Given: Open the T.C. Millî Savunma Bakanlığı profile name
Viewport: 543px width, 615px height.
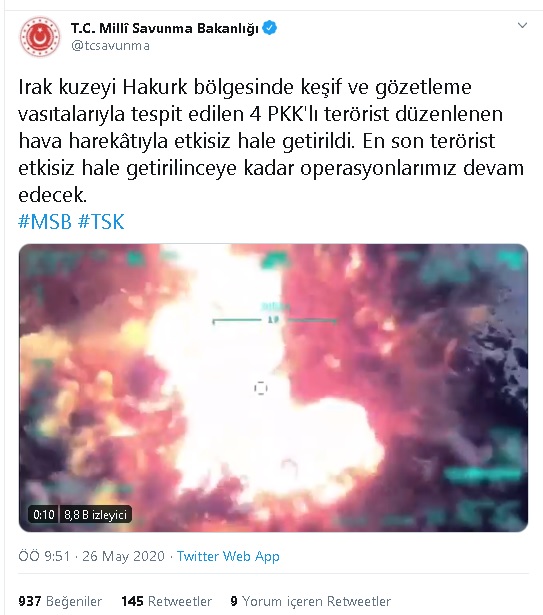Looking at the screenshot, I should tap(165, 28).
